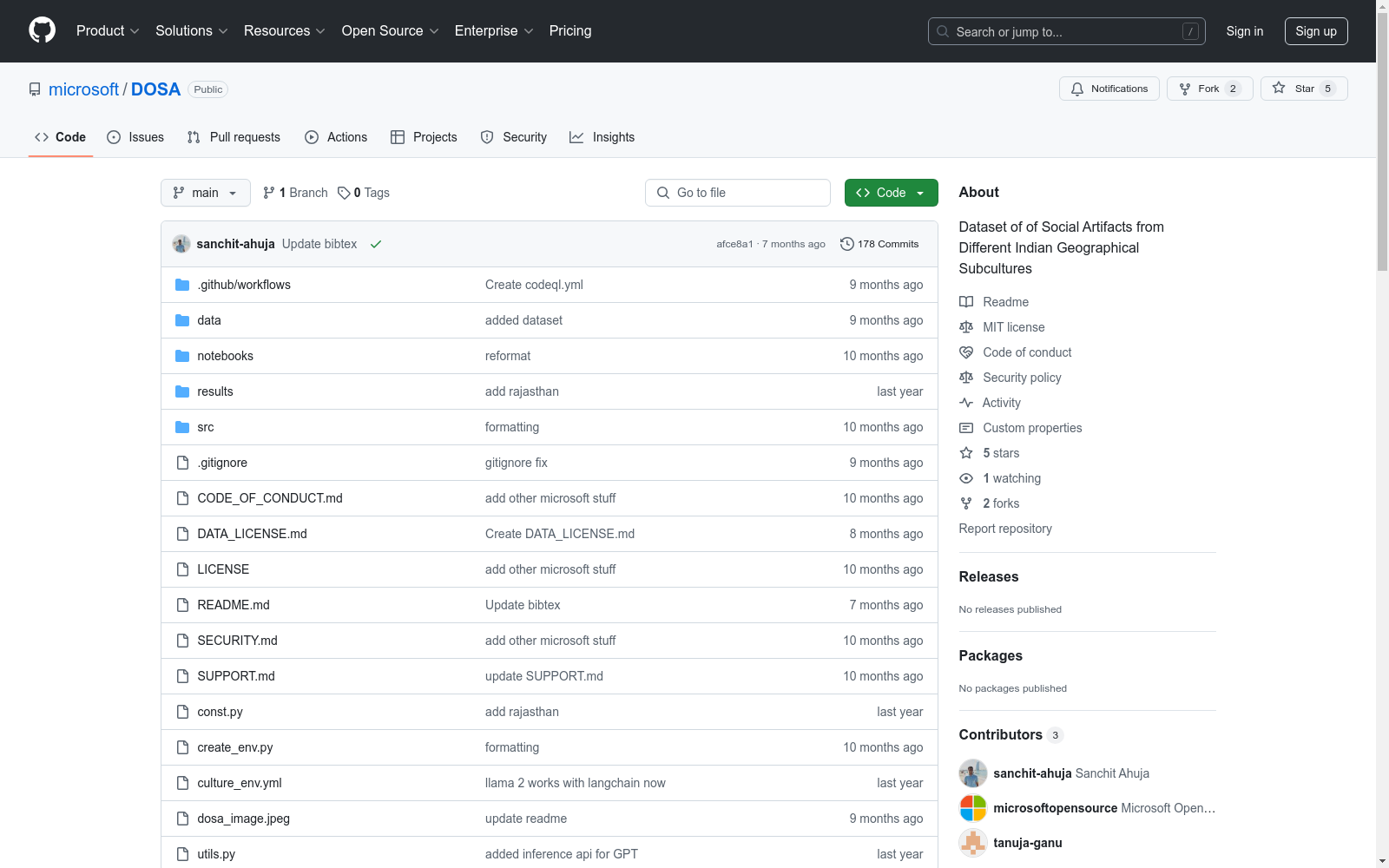Image resolution: width=1389 pixels, height=868 pixels.
Task: Expand the Open Source dropdown menu
Action: tap(391, 31)
